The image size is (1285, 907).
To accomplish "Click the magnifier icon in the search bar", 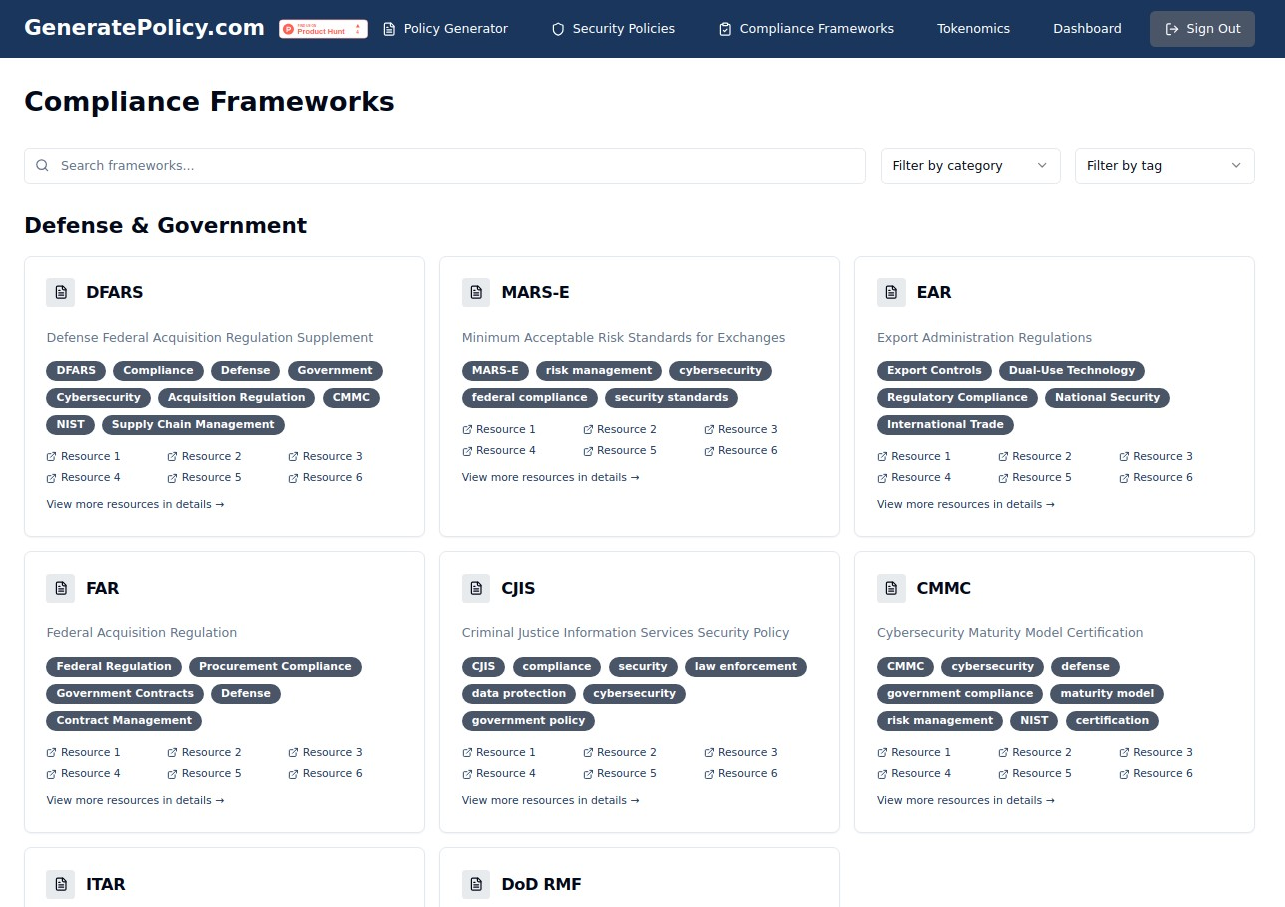I will [43, 166].
